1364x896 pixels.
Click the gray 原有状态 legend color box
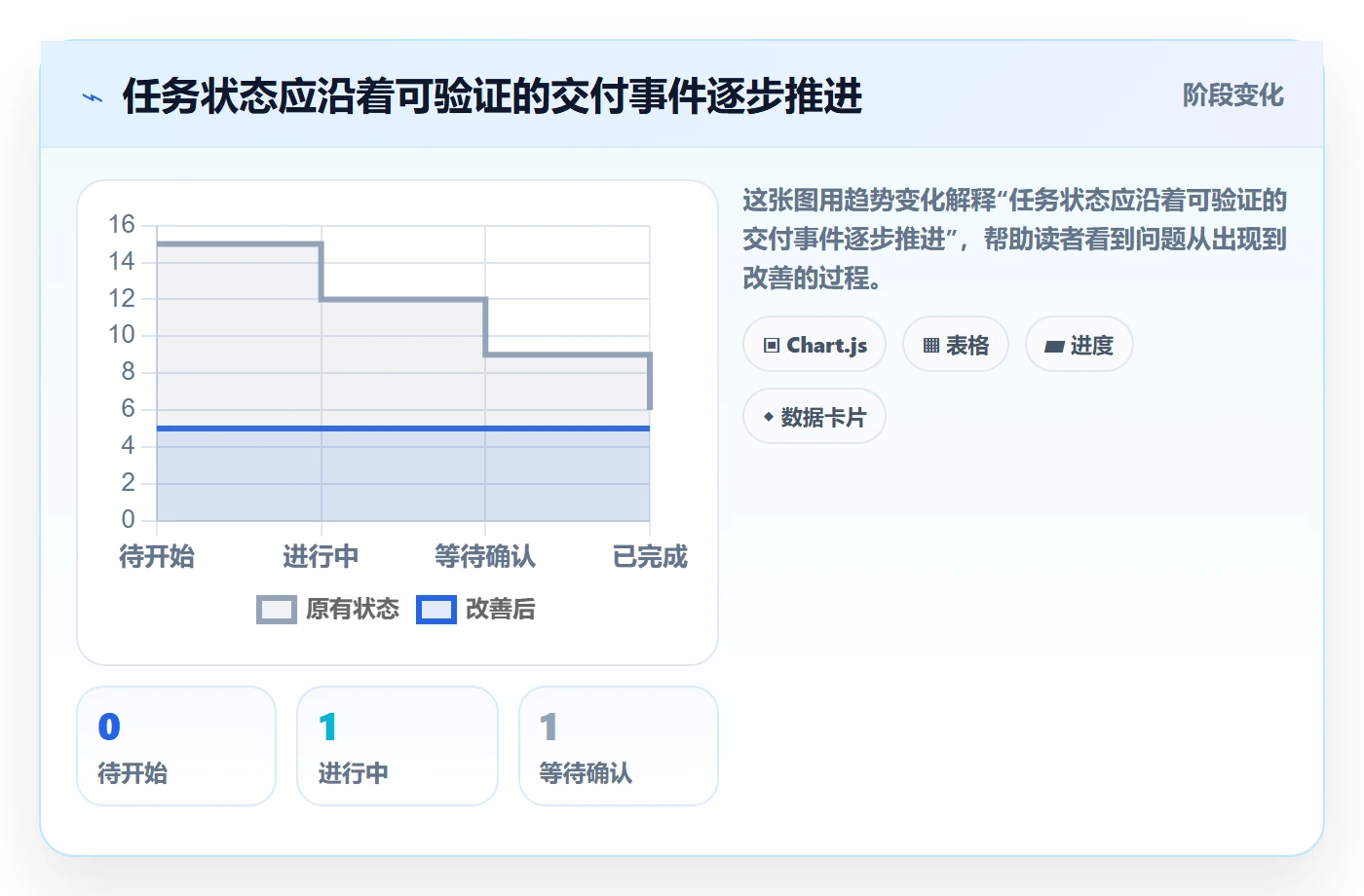tap(277, 610)
